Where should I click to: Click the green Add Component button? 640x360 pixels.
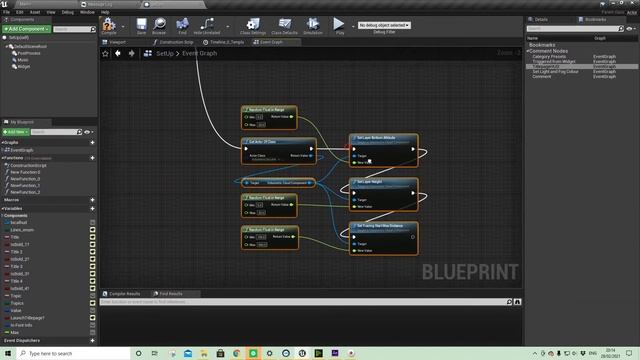click(26, 29)
